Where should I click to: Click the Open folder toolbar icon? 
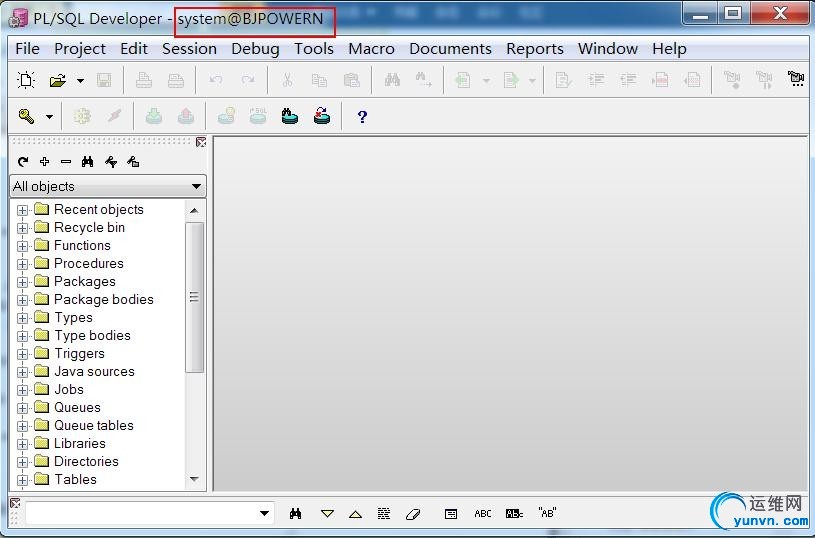[58, 80]
